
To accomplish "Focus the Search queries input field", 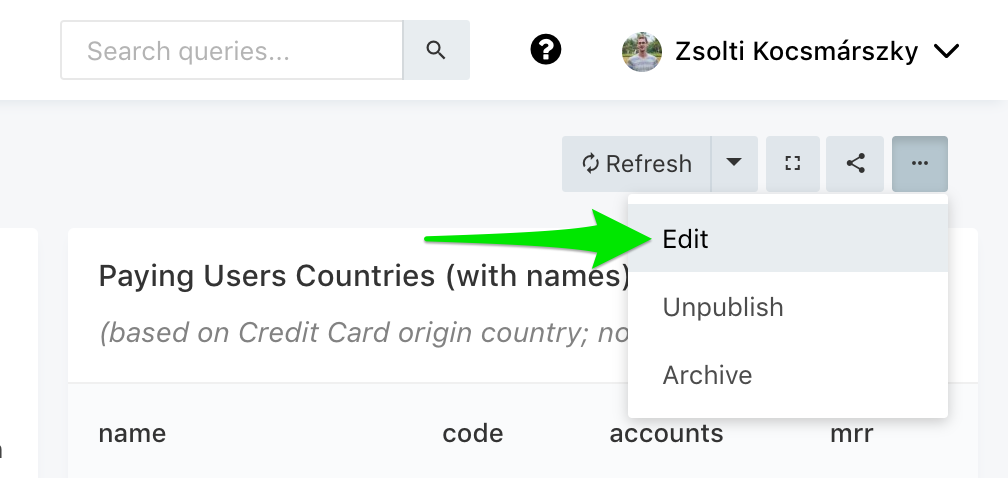I will click(x=232, y=50).
